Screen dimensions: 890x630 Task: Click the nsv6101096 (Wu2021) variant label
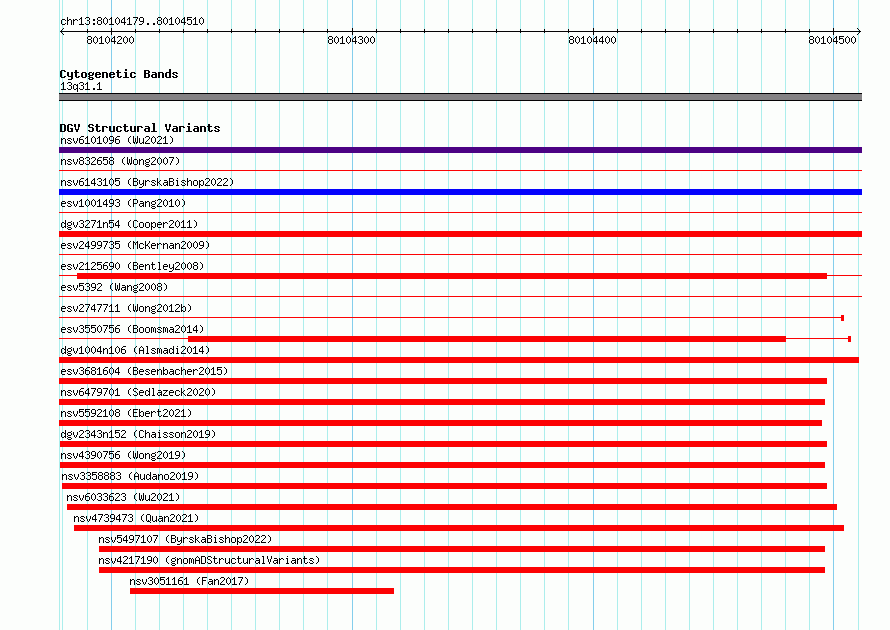117,140
